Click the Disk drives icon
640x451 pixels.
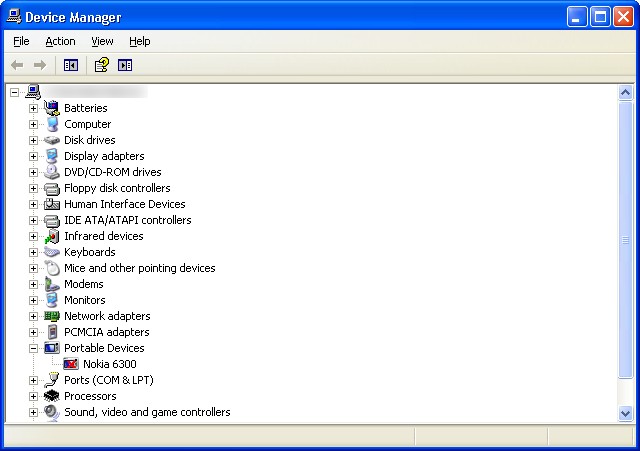pyautogui.click(x=52, y=140)
